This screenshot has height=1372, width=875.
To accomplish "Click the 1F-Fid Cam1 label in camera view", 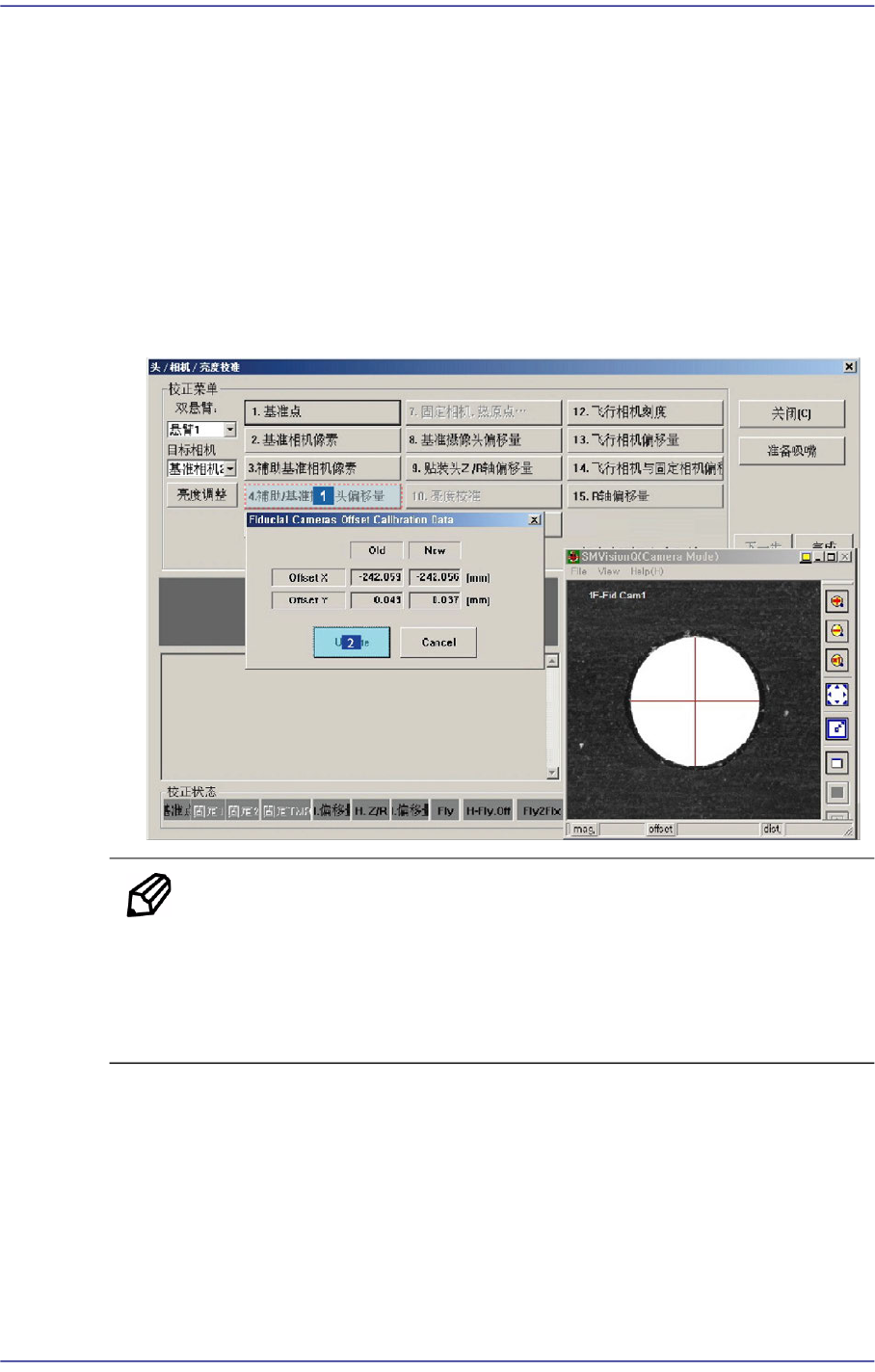I will [x=617, y=595].
